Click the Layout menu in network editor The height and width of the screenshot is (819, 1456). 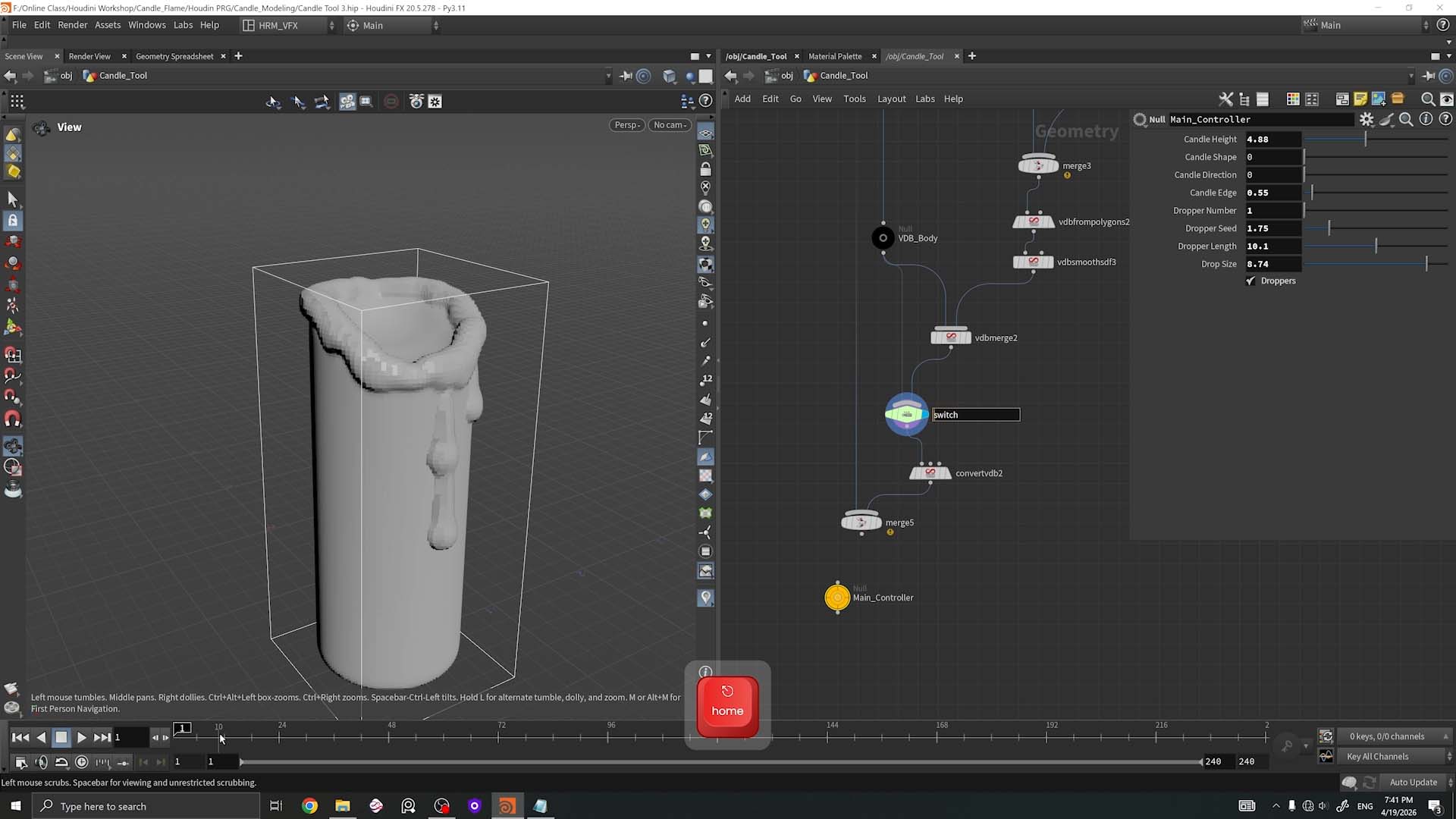point(892,99)
